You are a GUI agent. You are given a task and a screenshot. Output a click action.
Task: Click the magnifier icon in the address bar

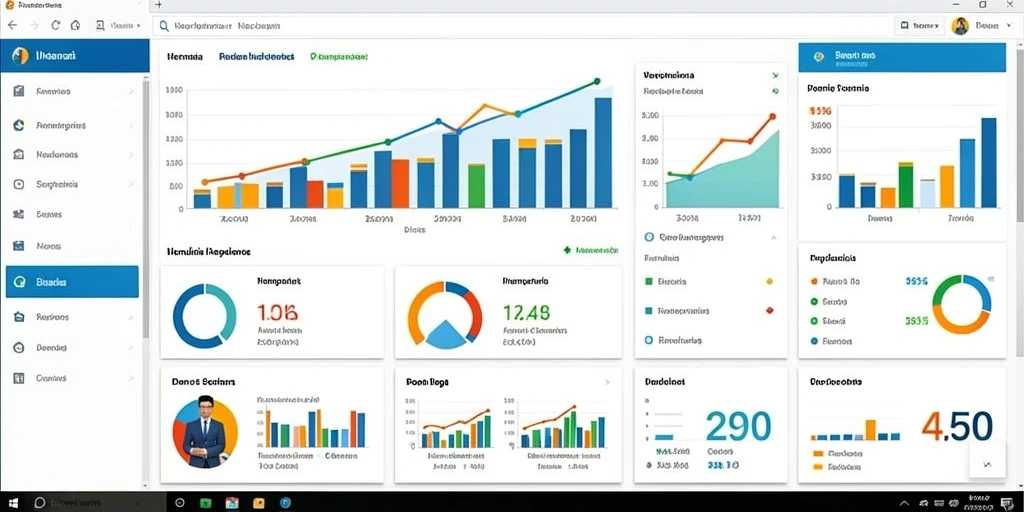[163, 26]
